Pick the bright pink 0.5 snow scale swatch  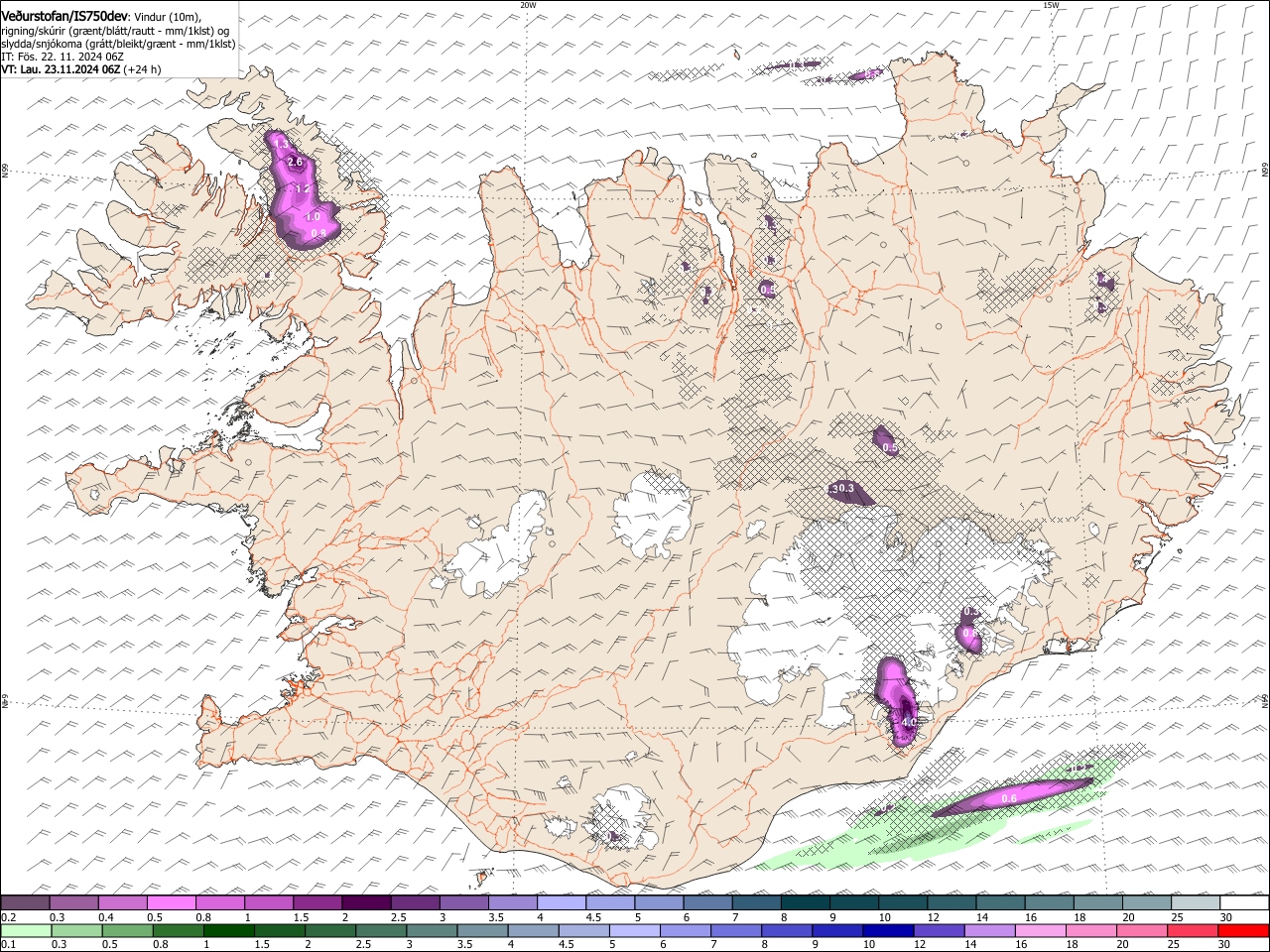pos(172,903)
